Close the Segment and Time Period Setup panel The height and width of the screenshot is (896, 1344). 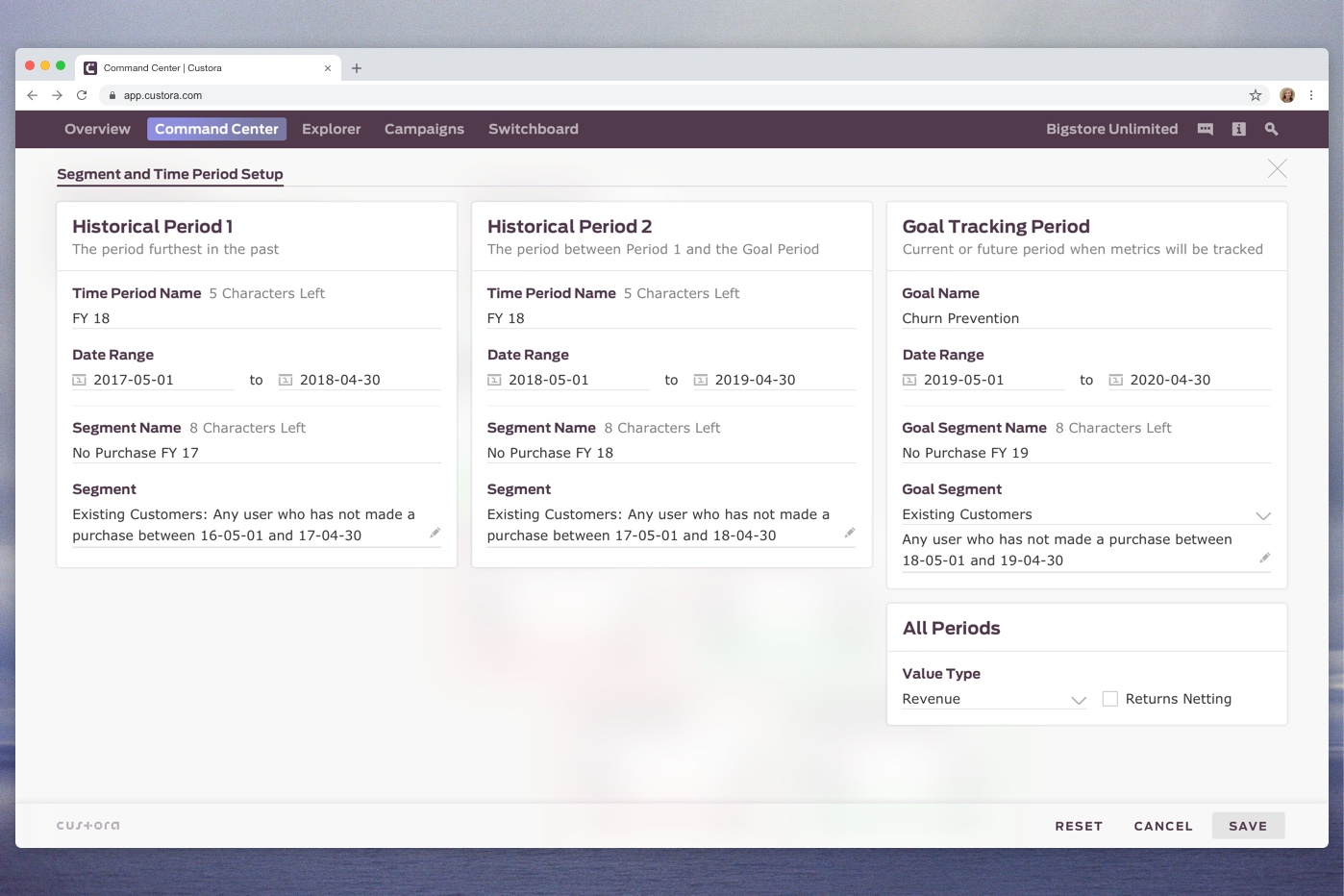point(1277,169)
